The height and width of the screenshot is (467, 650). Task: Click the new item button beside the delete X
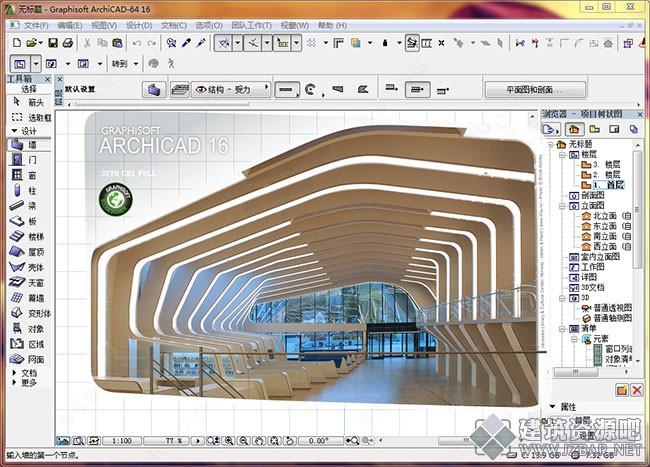tap(622, 390)
